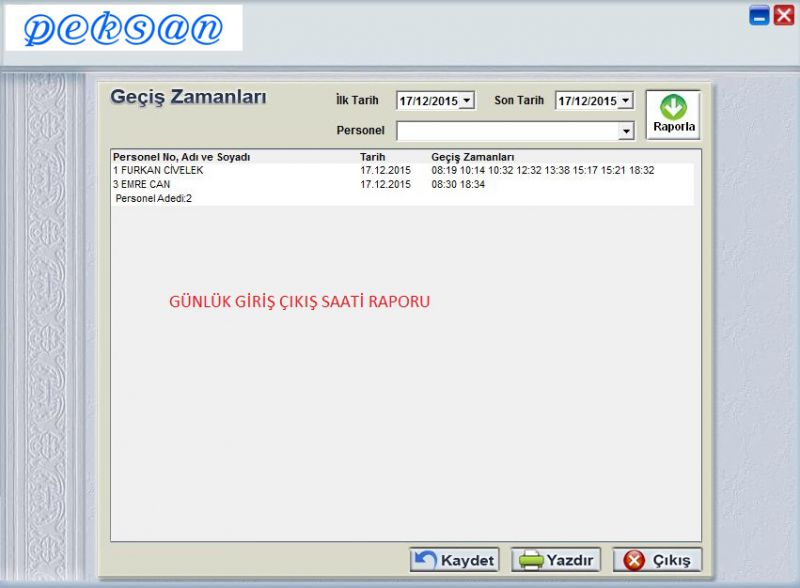800x588 pixels.
Task: Click inside the Personel selection field
Action: point(508,131)
